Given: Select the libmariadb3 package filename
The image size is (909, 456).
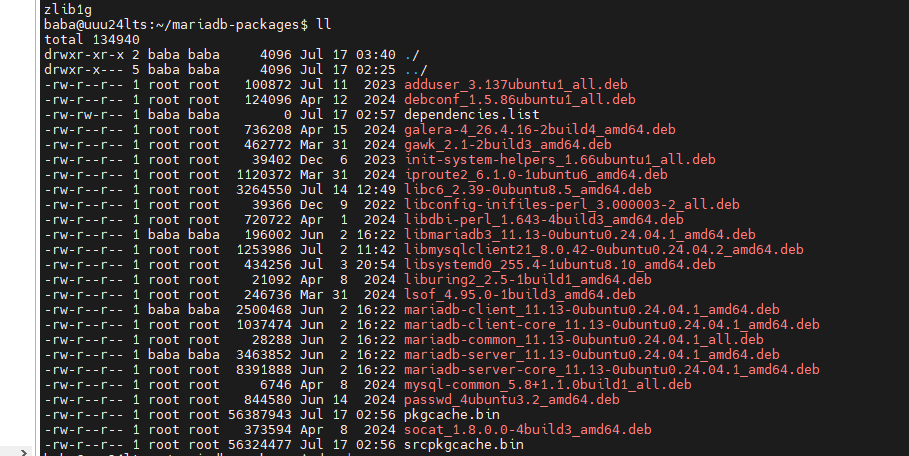Looking at the screenshot, I should (x=579, y=234).
